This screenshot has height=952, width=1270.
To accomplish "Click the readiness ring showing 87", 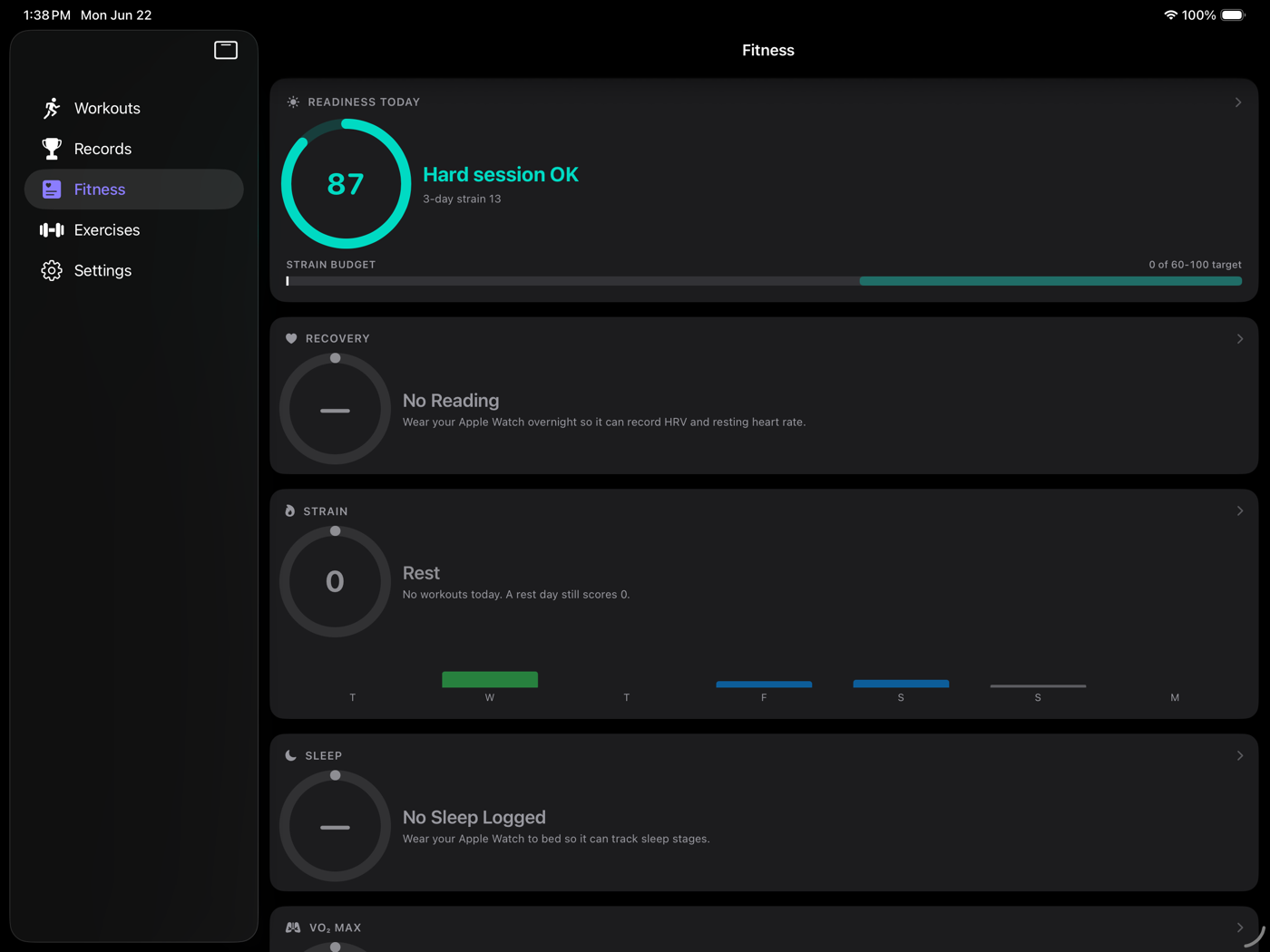I will (x=346, y=184).
